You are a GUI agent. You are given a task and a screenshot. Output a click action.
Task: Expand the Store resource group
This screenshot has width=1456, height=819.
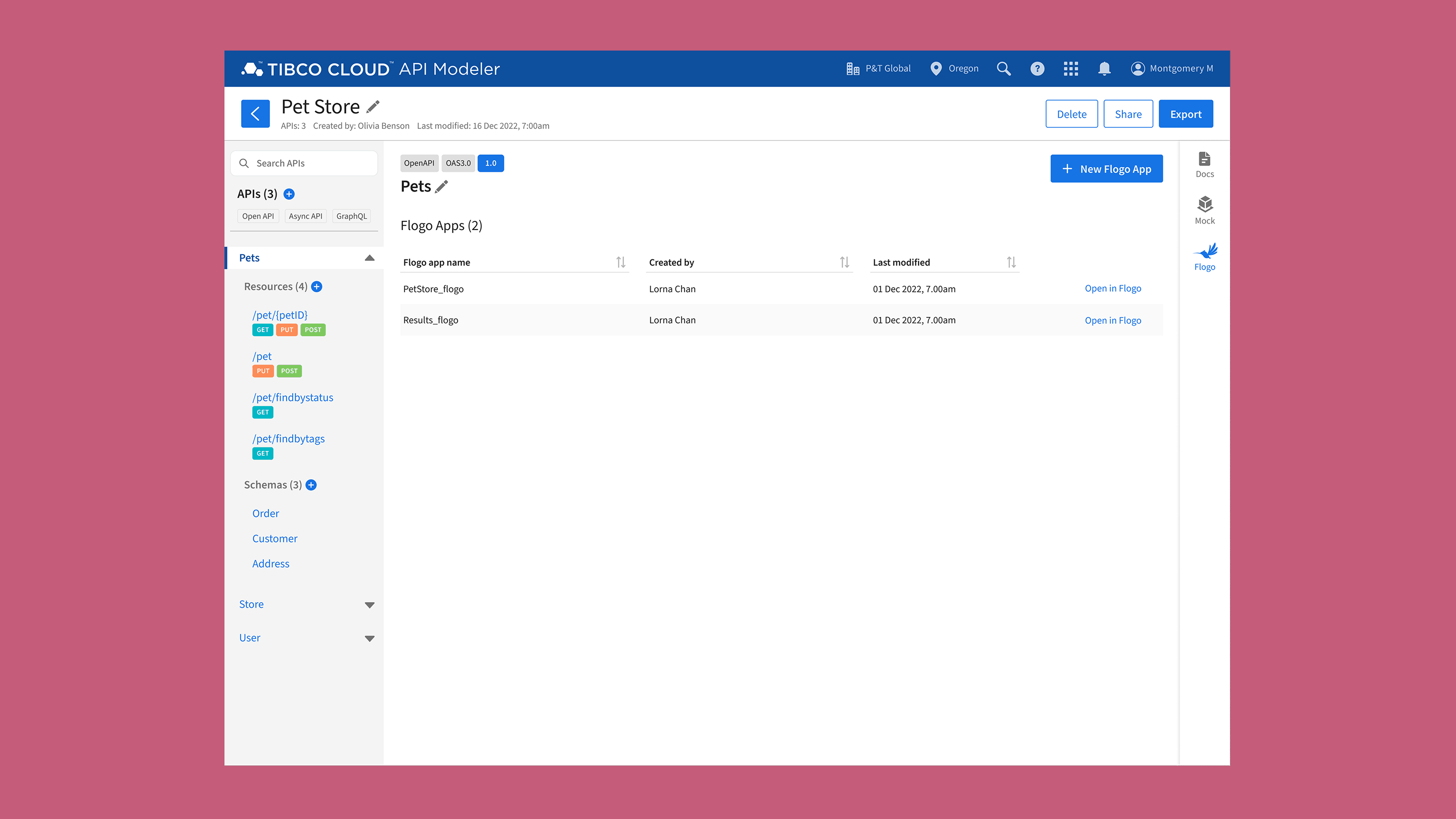click(370, 604)
